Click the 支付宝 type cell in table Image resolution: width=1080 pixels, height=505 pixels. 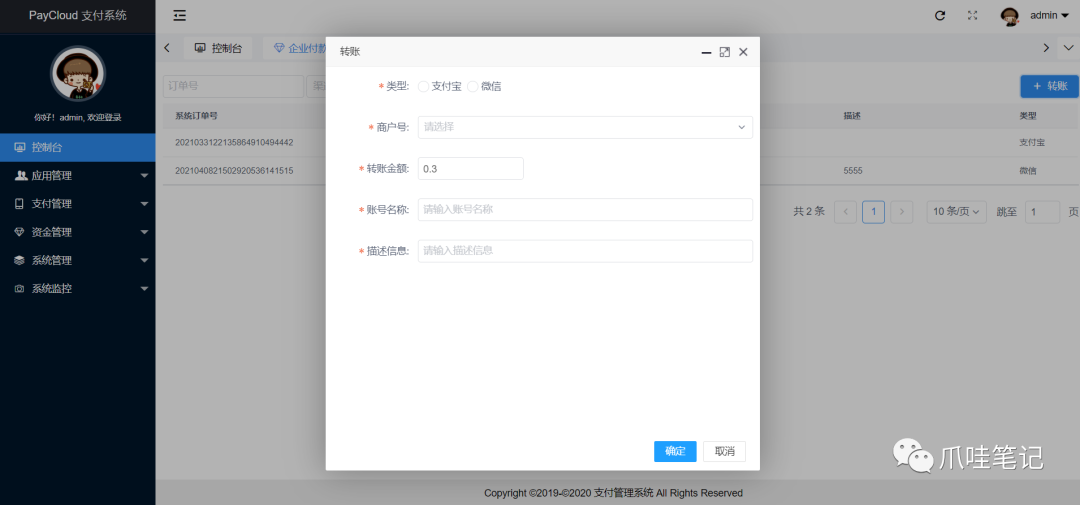tap(1032, 143)
